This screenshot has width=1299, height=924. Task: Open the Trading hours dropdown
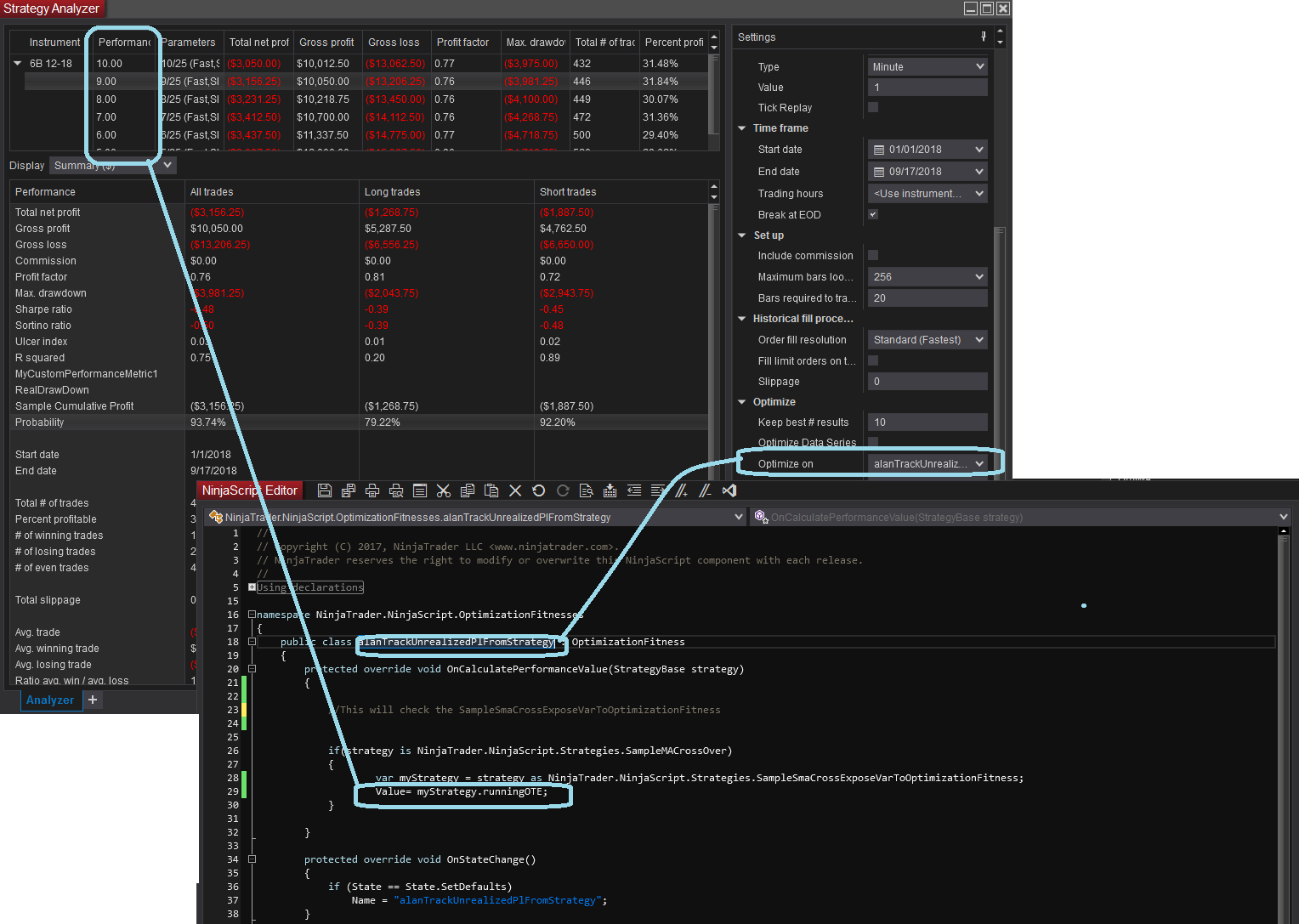[x=927, y=194]
